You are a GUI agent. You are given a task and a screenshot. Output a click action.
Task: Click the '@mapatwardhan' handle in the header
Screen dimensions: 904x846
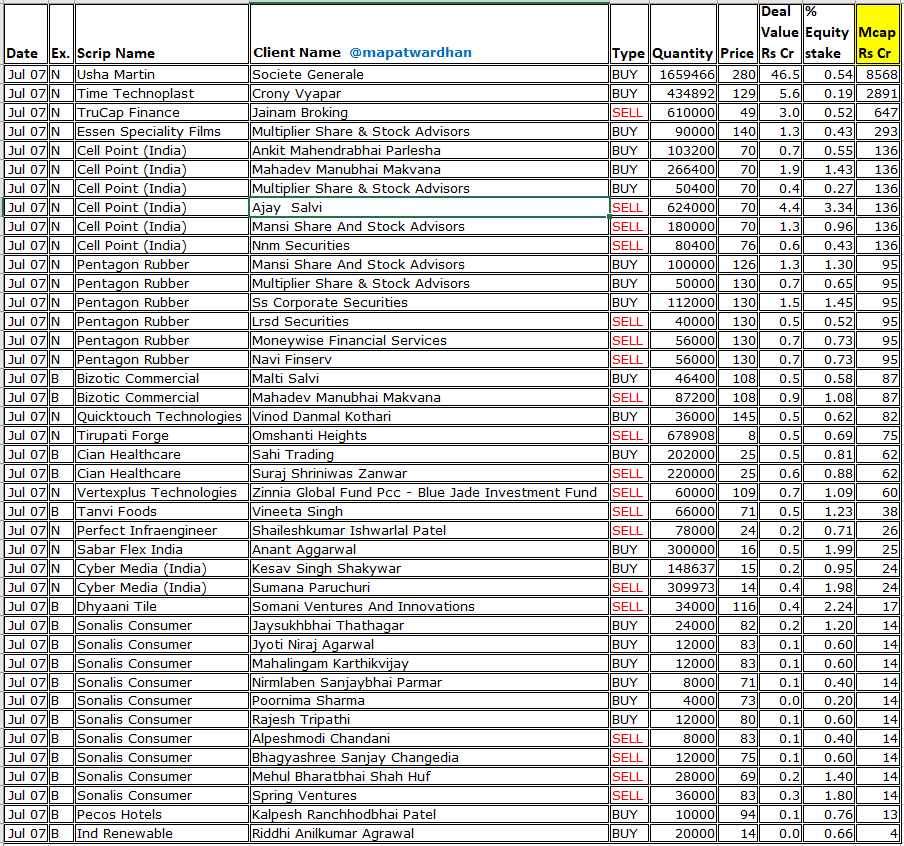[410, 52]
